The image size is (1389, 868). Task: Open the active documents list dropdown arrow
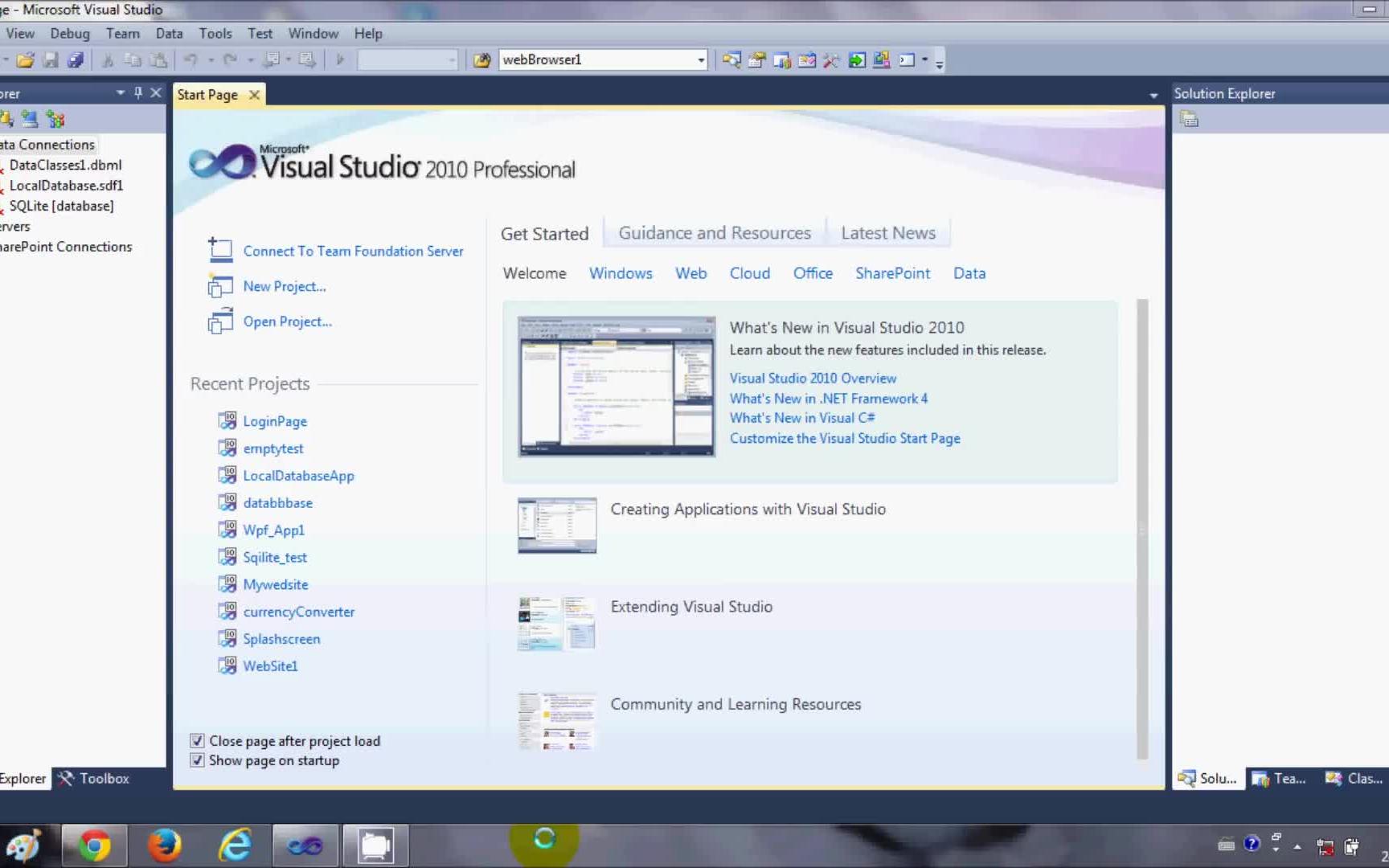pos(1153,96)
